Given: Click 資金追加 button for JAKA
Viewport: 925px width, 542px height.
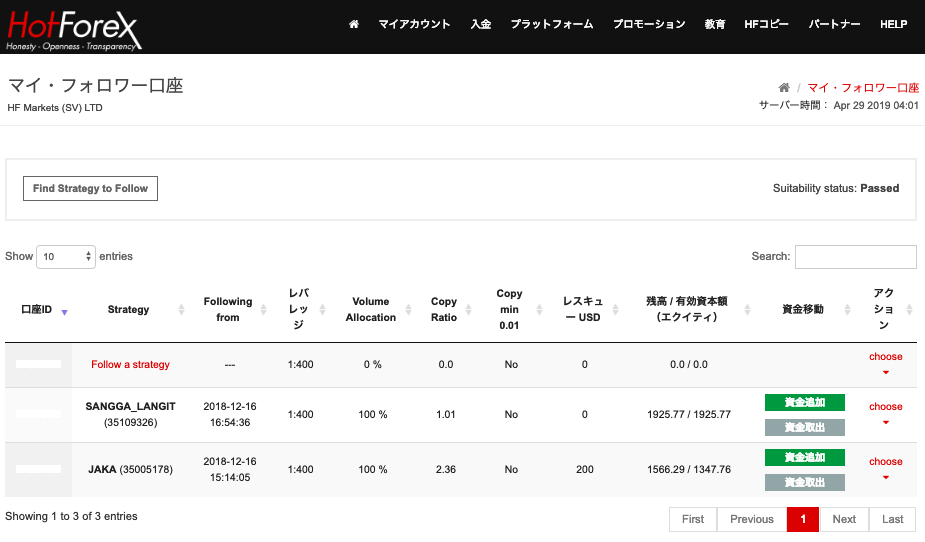Looking at the screenshot, I should coord(805,457).
